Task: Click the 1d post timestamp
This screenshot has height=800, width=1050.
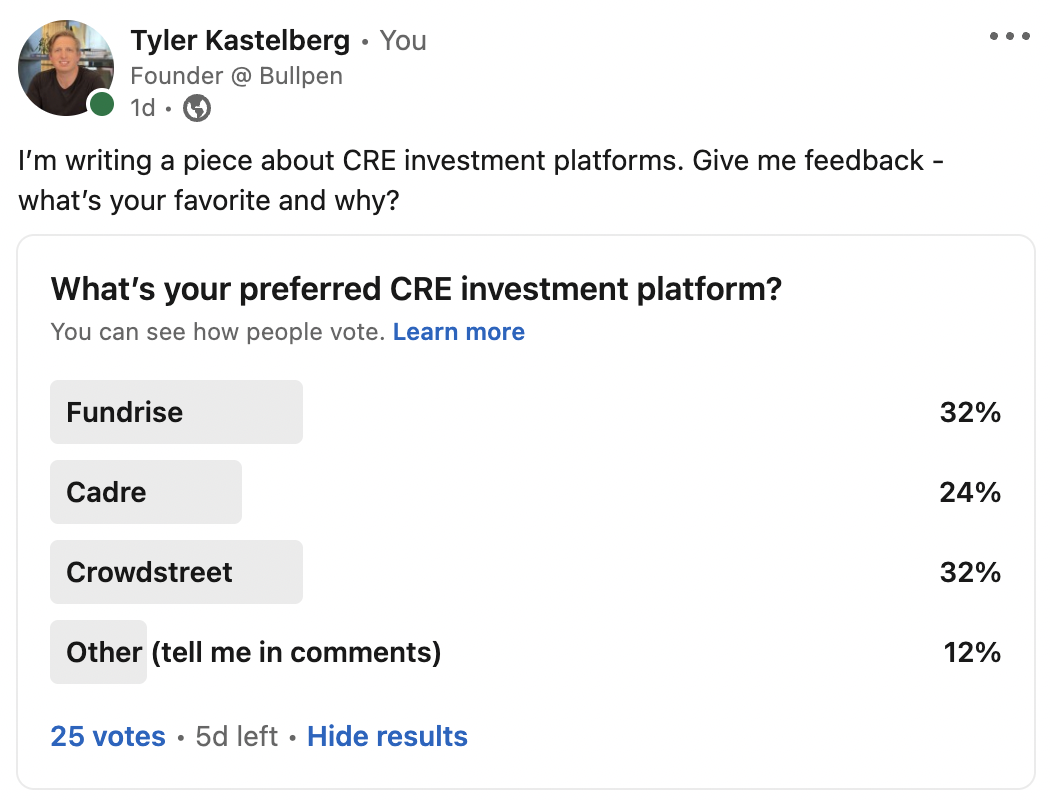Action: pos(143,108)
